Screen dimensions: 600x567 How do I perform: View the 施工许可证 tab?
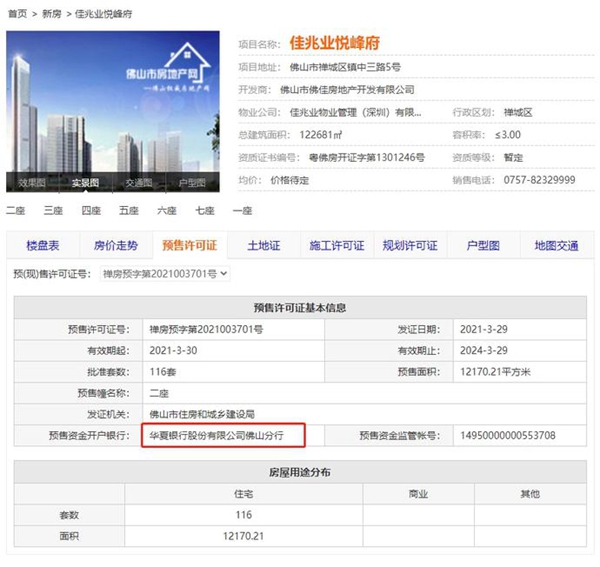tap(337, 246)
